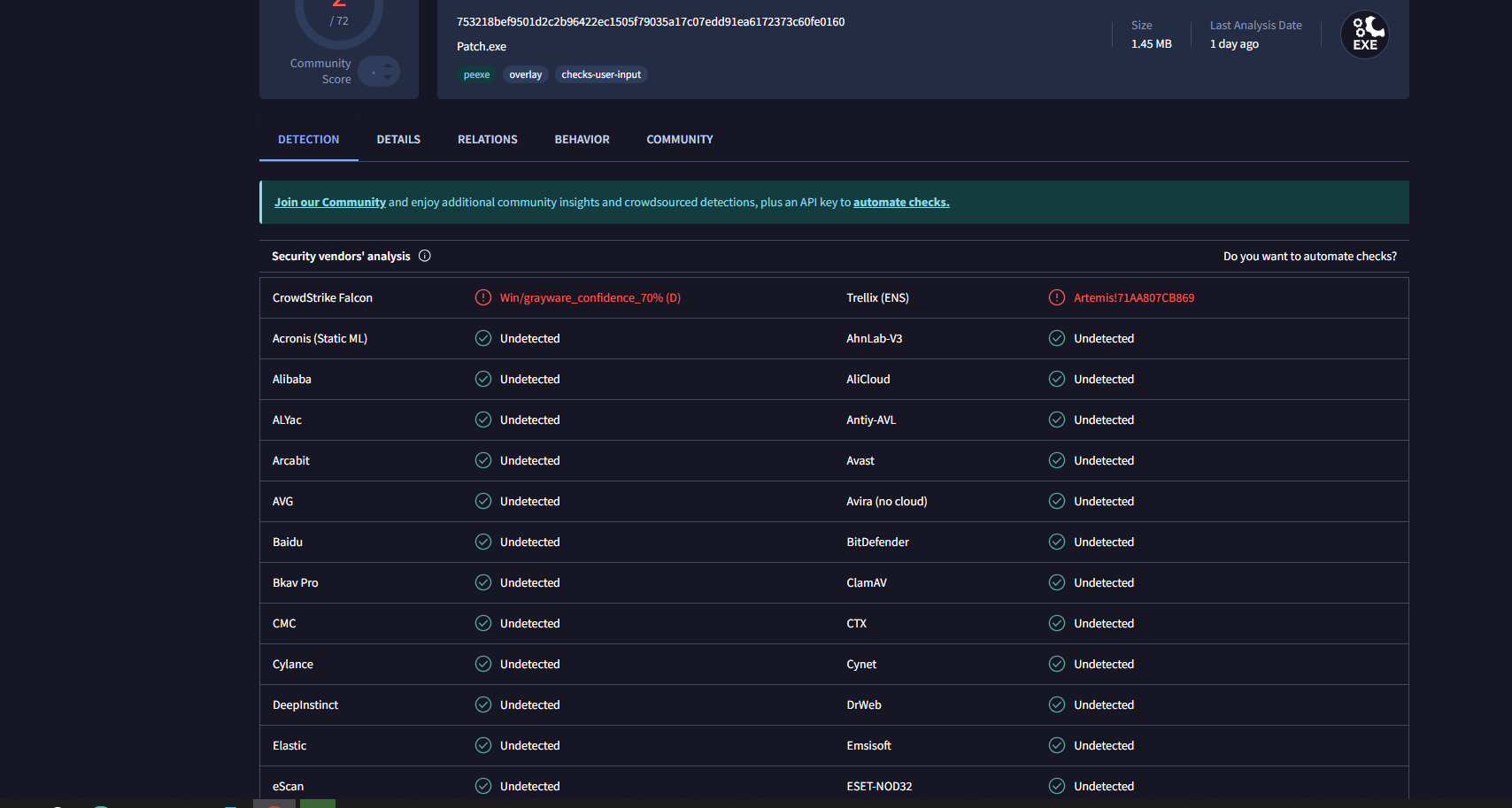Click the checkmark icon in Antiy-AVL row

click(1057, 419)
